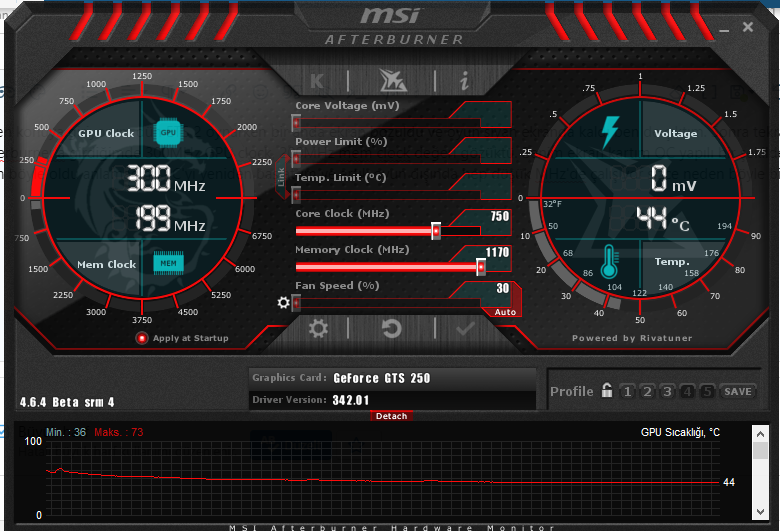The image size is (780, 531).
Task: Click the Power Limit slider handle
Action: pyautogui.click(x=296, y=159)
